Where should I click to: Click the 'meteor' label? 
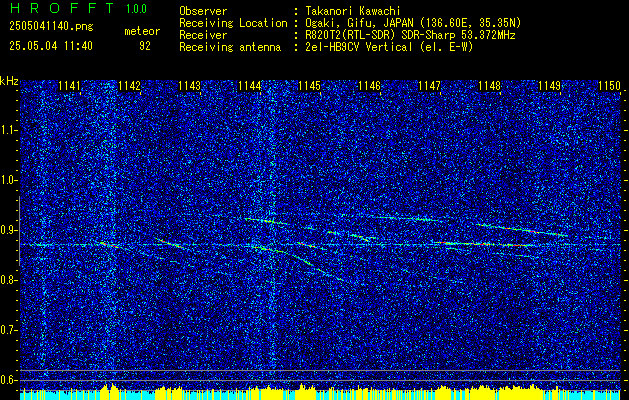point(142,31)
